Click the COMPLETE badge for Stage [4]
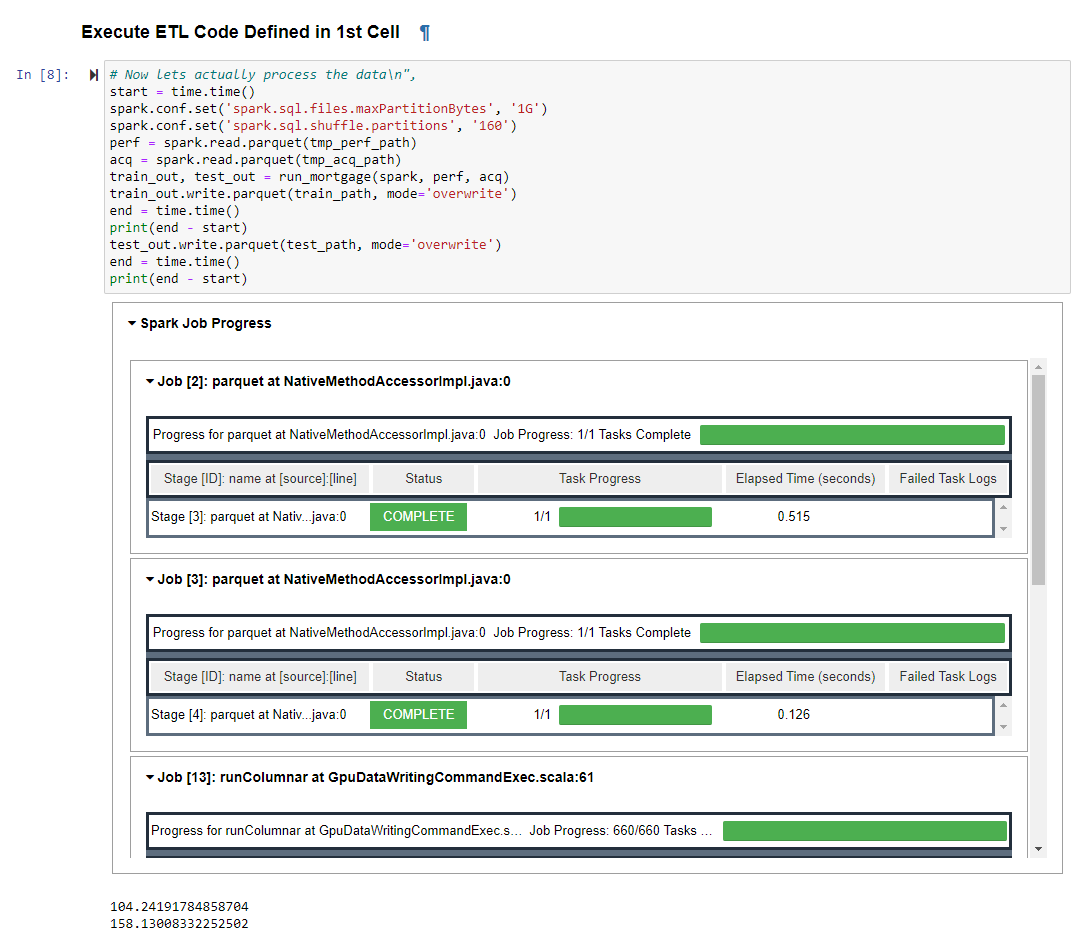 coord(418,714)
